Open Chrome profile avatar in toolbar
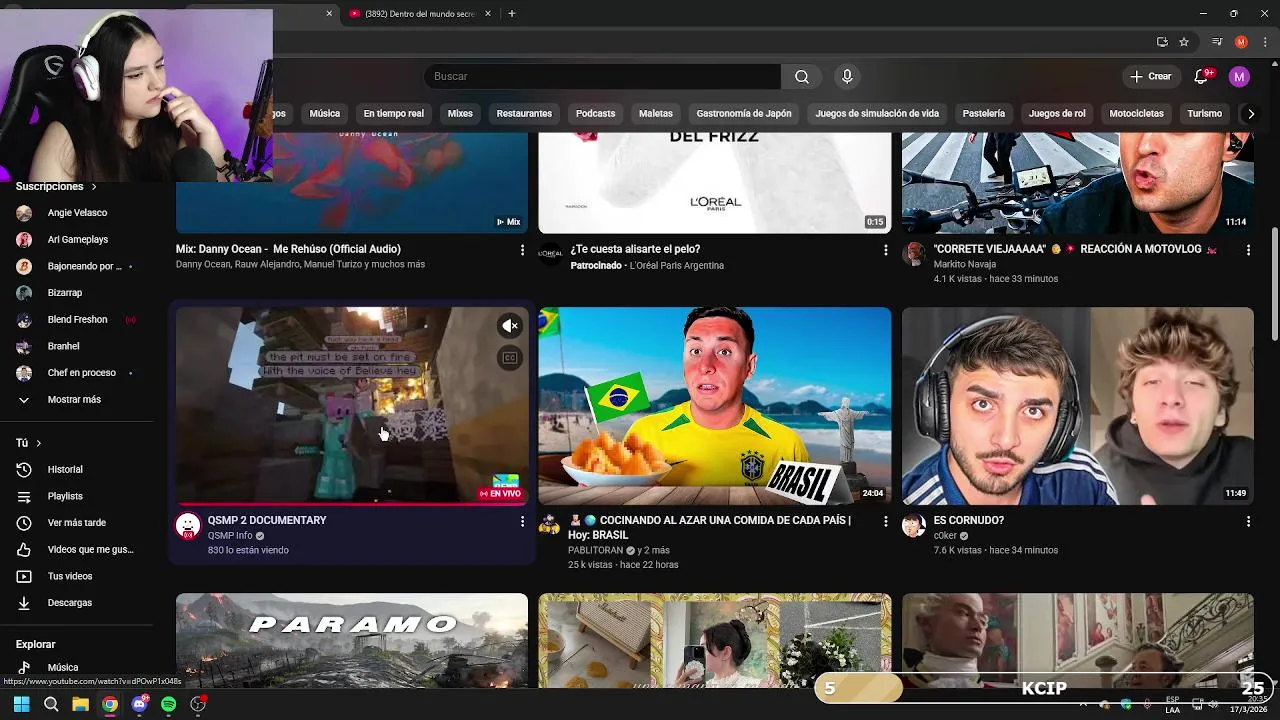 point(1241,42)
